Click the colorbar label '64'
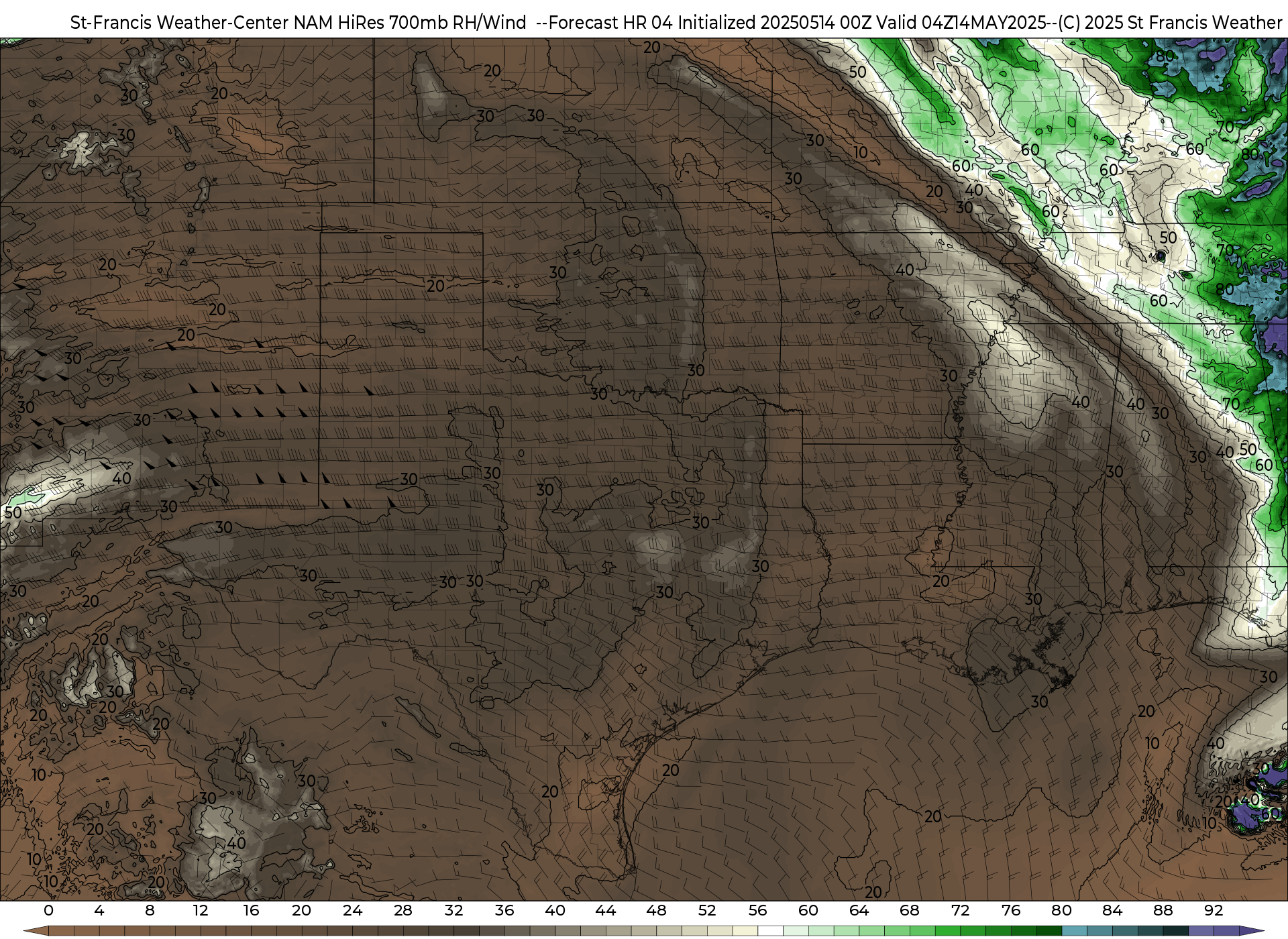Viewport: 1288px width, 939px height. click(x=859, y=910)
